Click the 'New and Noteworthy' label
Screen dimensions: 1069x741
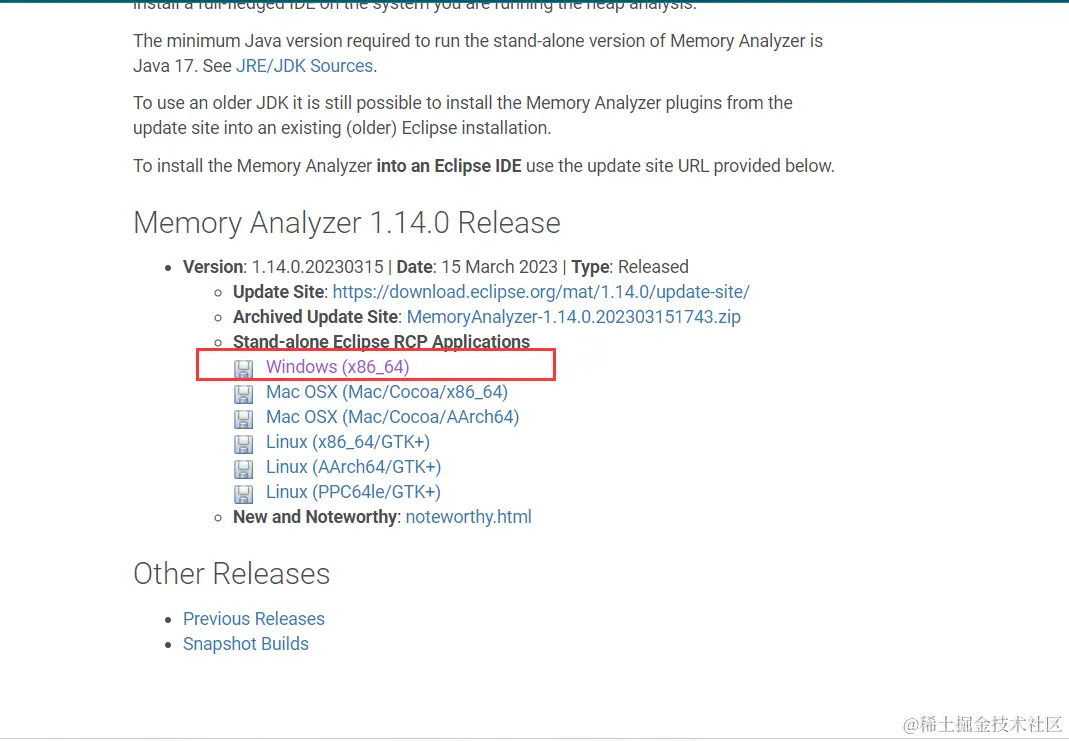(315, 517)
